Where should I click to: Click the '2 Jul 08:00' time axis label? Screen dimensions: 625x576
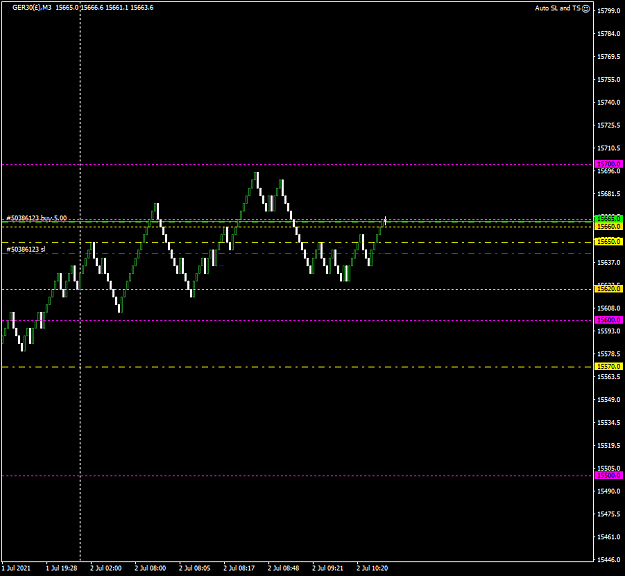click(150, 568)
